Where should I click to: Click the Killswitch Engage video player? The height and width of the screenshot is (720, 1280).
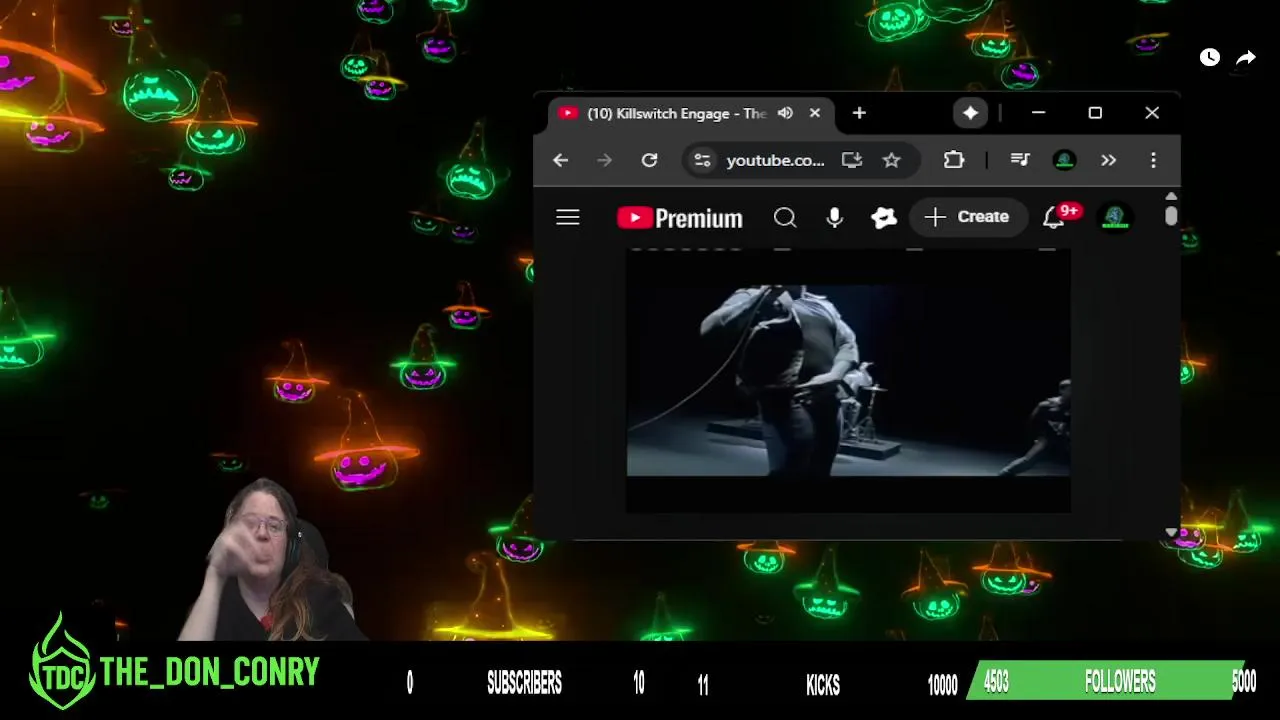coord(848,380)
